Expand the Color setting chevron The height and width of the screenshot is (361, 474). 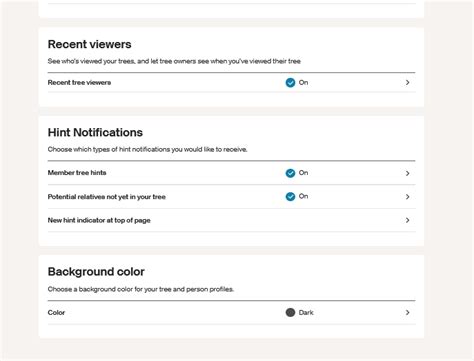click(x=407, y=312)
